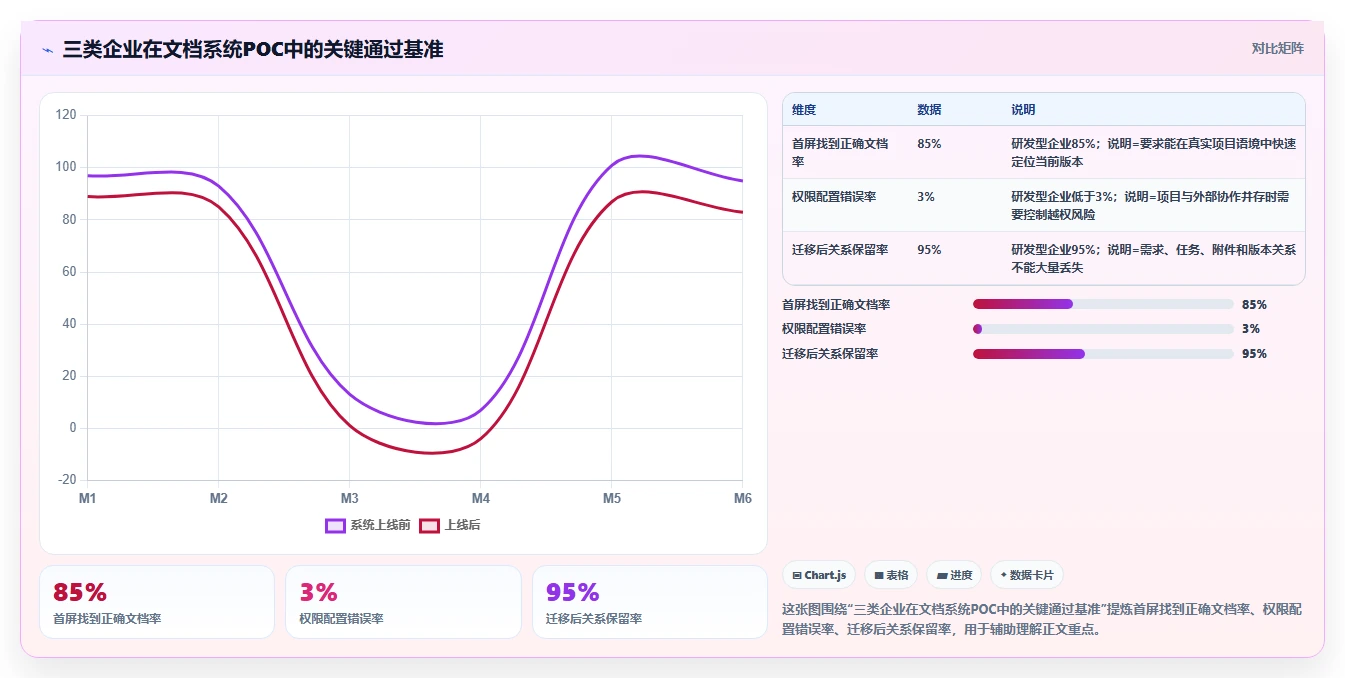Click the 120 y-axis label
This screenshot has height=678, width=1345.
tap(66, 115)
